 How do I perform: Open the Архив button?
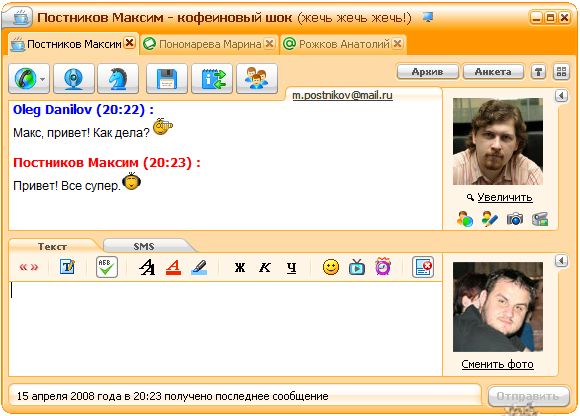[x=428, y=72]
